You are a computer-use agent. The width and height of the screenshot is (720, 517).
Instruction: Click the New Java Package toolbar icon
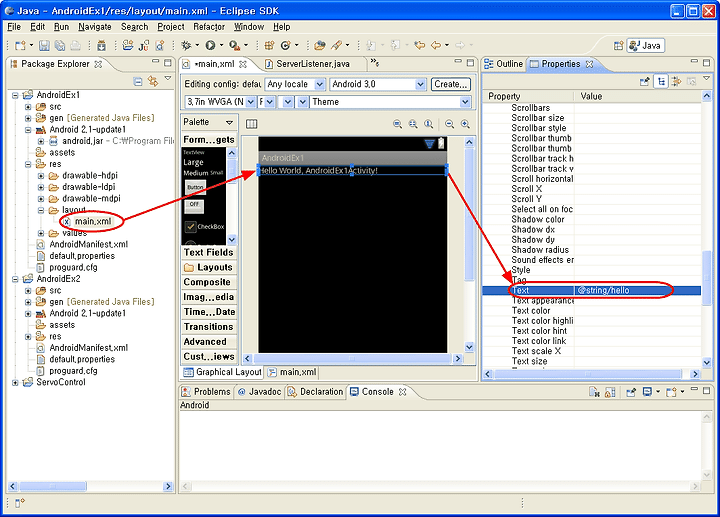[269, 45]
